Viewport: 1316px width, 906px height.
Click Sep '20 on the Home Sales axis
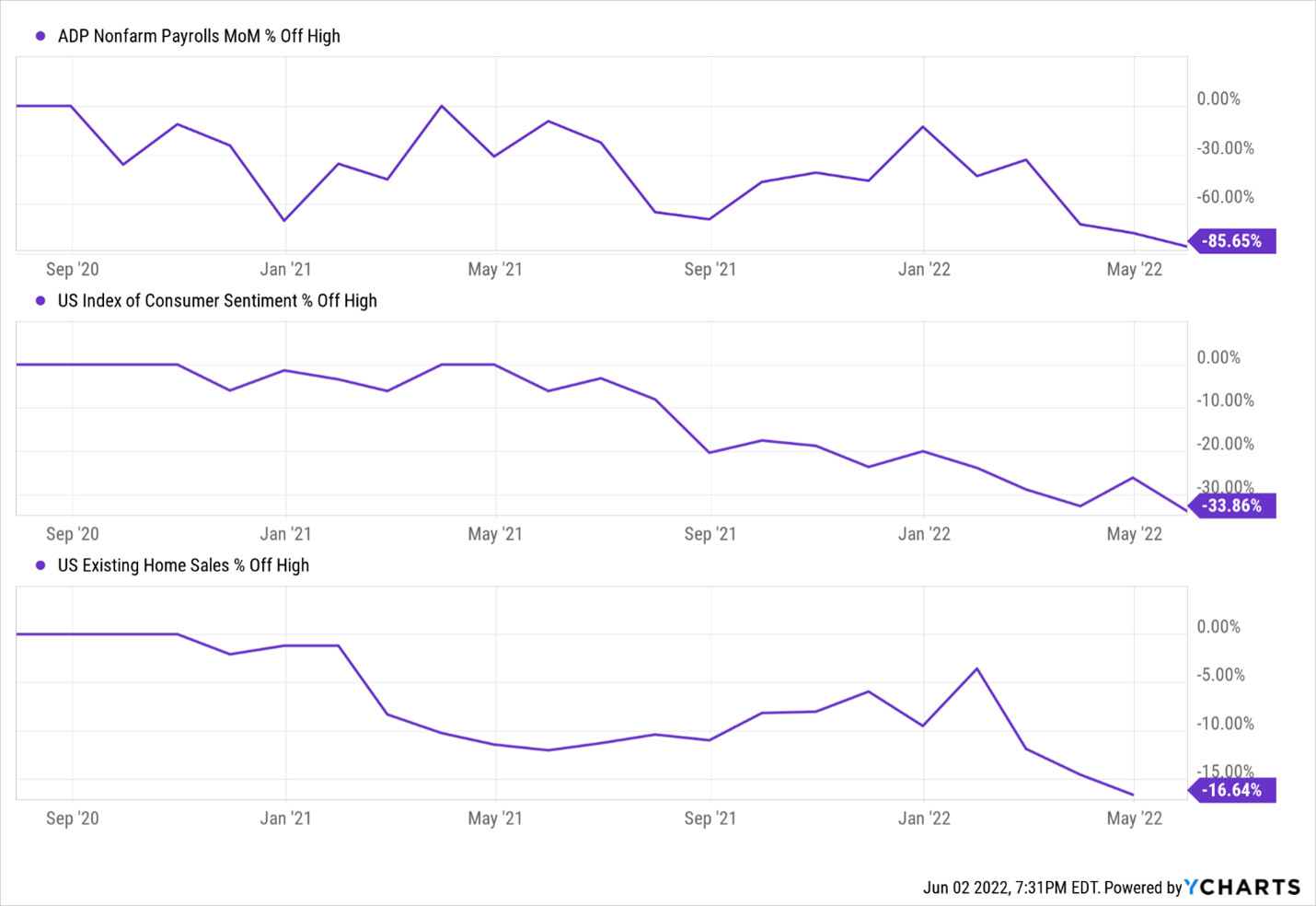pos(72,819)
